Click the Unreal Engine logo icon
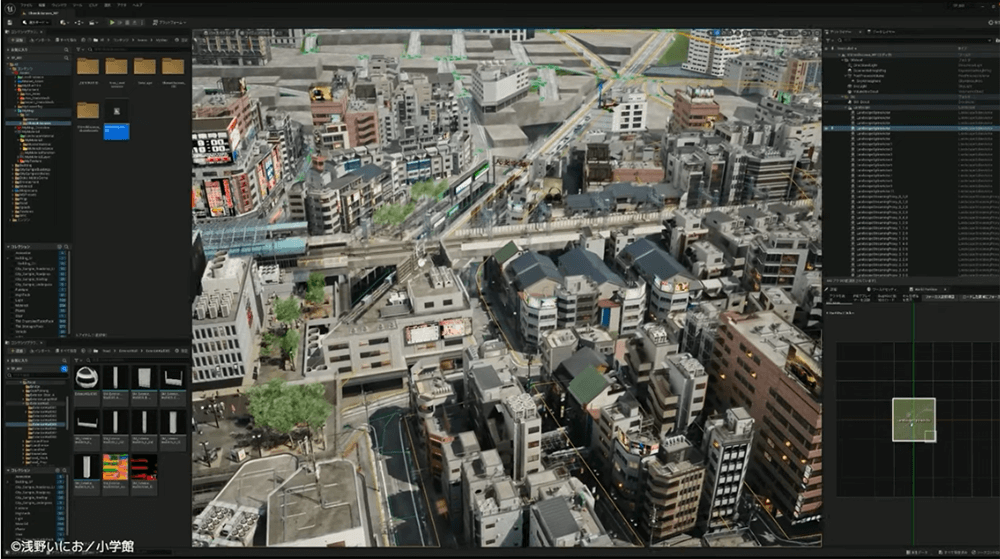The width and height of the screenshot is (1000, 559). (10, 8)
